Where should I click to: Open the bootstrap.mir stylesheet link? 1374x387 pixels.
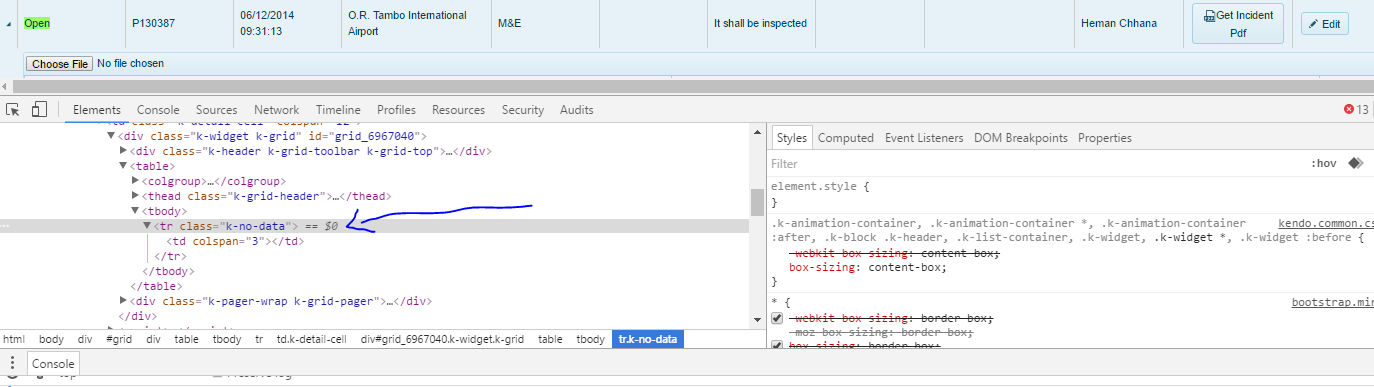tap(1332, 302)
